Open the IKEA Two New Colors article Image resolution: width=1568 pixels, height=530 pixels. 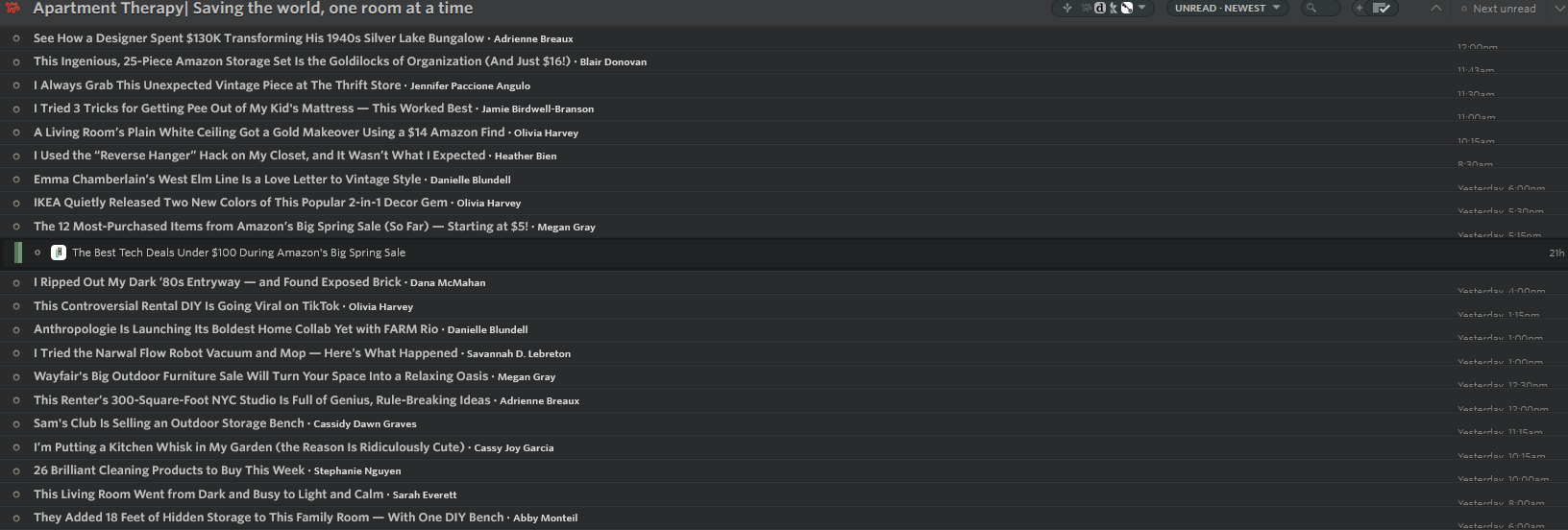[240, 203]
